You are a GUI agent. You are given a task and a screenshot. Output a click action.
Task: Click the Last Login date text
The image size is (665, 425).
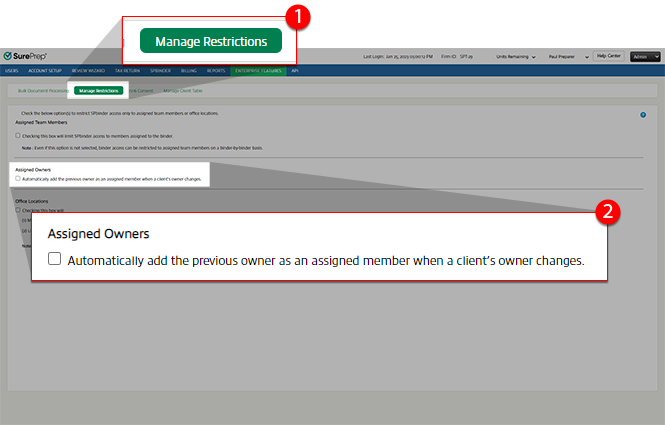[x=398, y=56]
